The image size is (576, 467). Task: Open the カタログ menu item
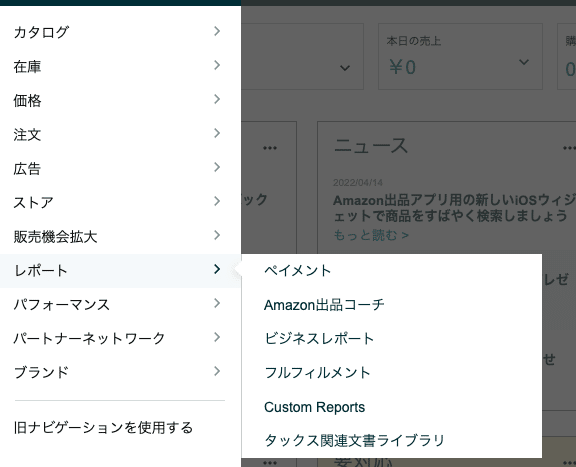pos(120,32)
